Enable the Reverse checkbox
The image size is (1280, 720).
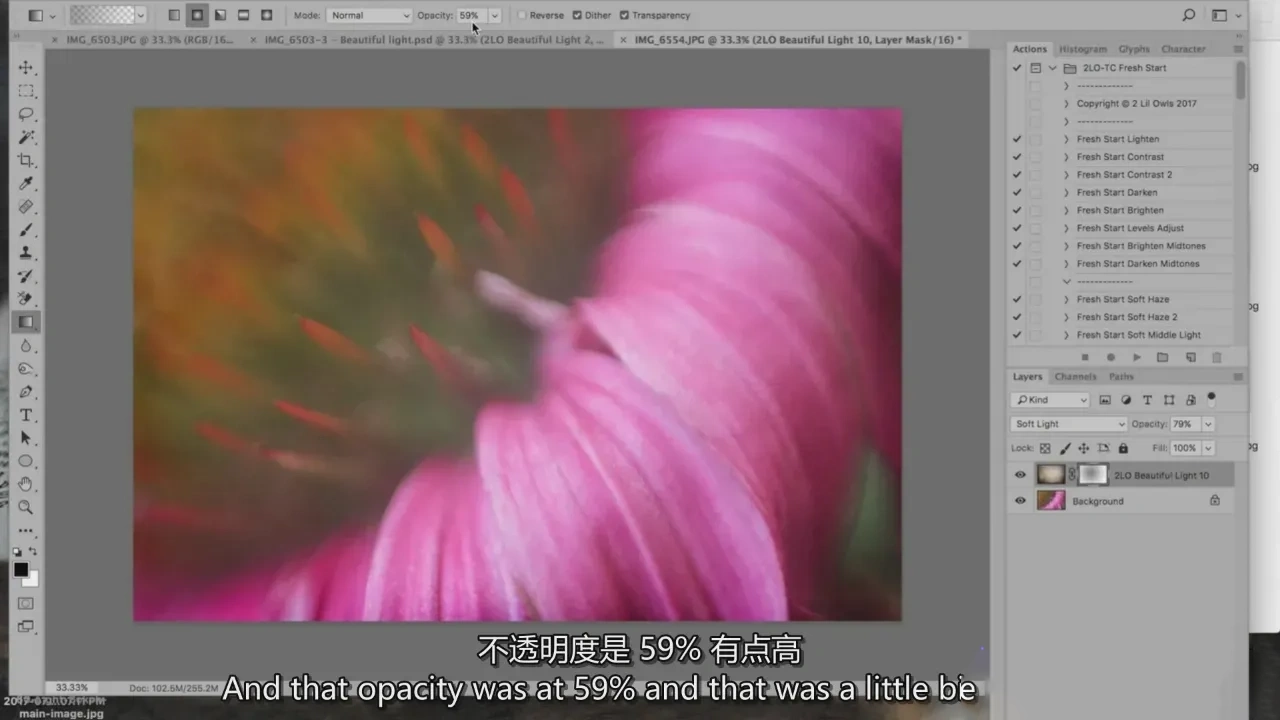point(523,16)
